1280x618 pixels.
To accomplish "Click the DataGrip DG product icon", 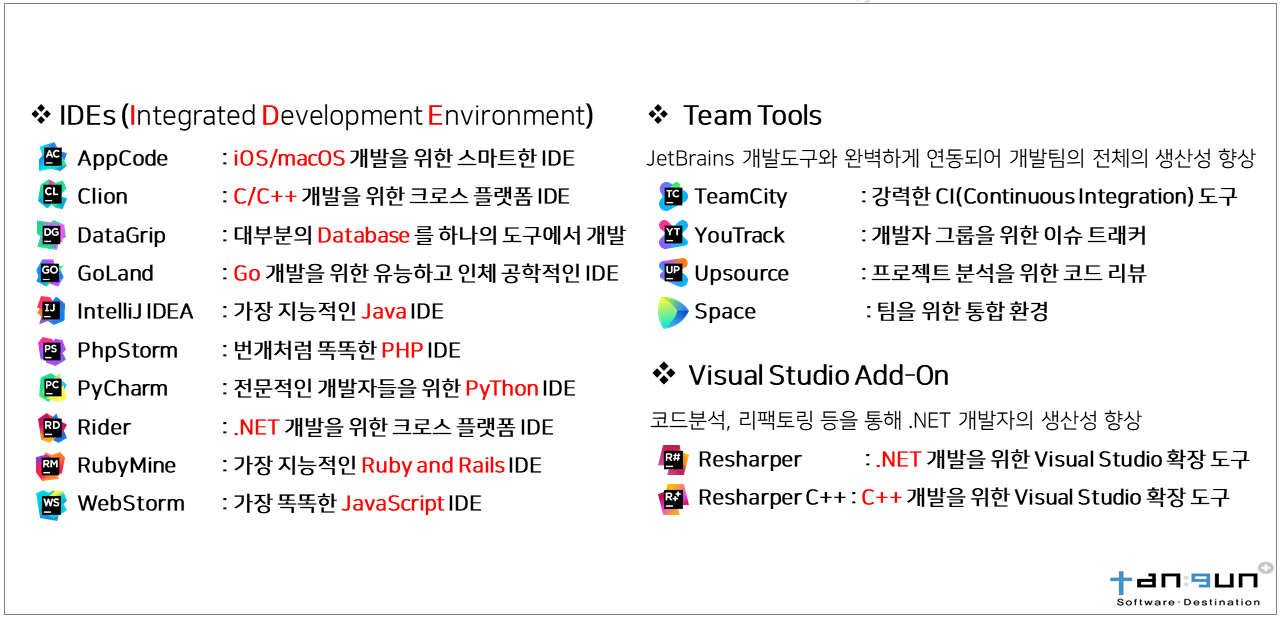I will pyautogui.click(x=52, y=235).
